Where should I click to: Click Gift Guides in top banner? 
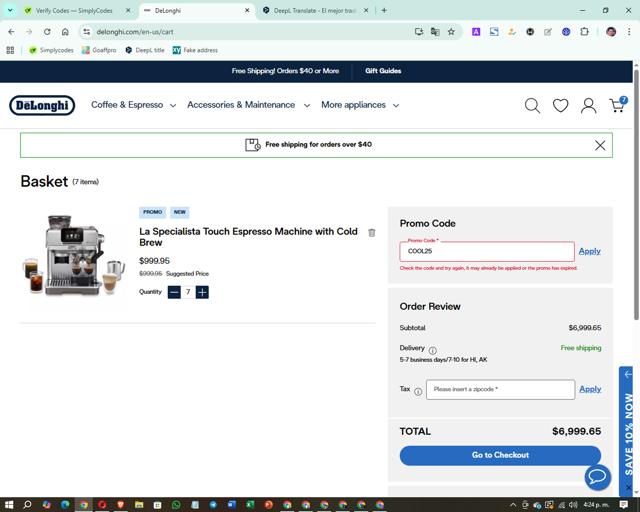[383, 71]
